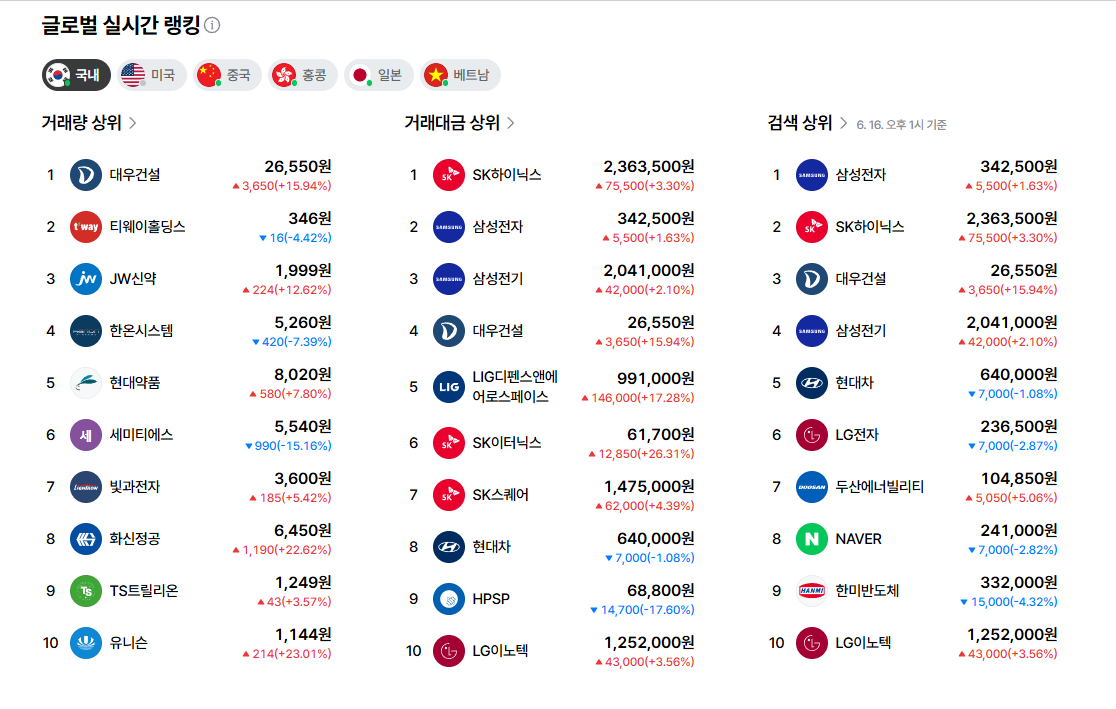The image size is (1116, 709).
Task: Click the 104,850원 price of 두산에너빌리티
Action: [x=1019, y=478]
